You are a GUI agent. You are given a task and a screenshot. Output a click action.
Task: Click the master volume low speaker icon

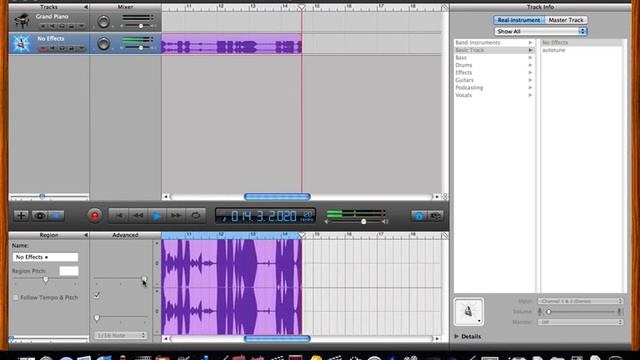tap(327, 222)
